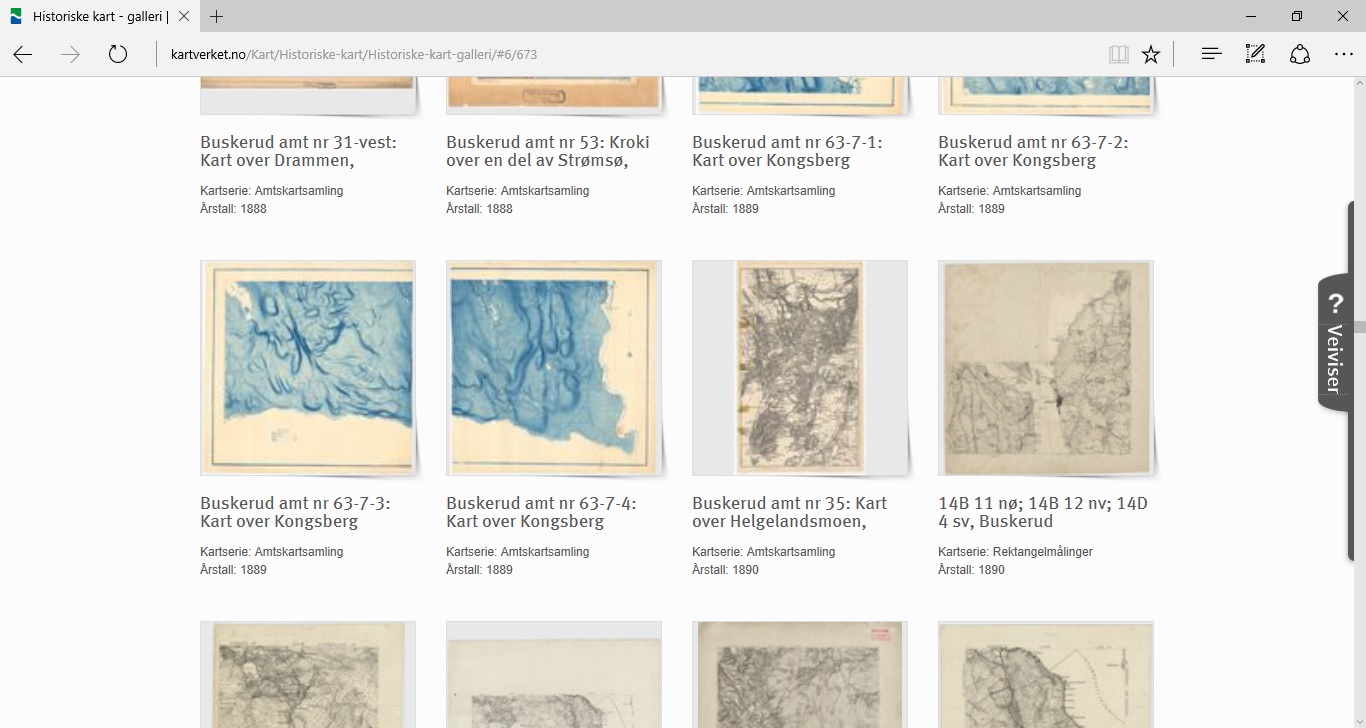Open the Veiviser help panel
The width and height of the screenshot is (1366, 728).
pyautogui.click(x=1335, y=343)
